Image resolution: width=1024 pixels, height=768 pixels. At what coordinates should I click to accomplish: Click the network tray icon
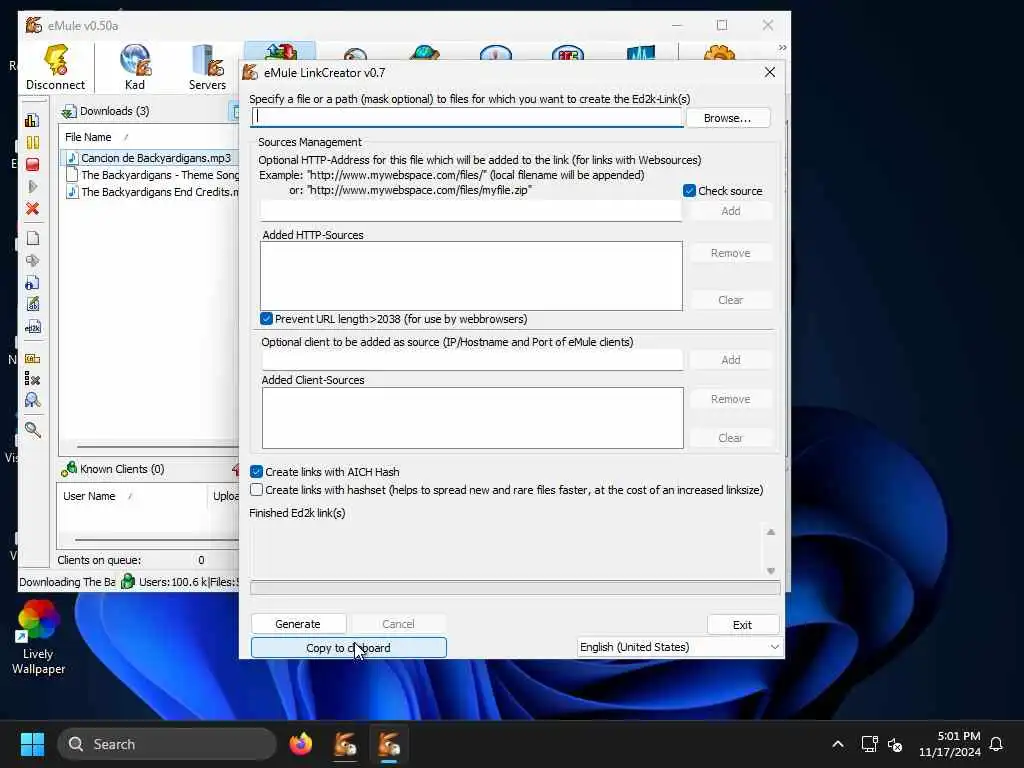click(869, 744)
